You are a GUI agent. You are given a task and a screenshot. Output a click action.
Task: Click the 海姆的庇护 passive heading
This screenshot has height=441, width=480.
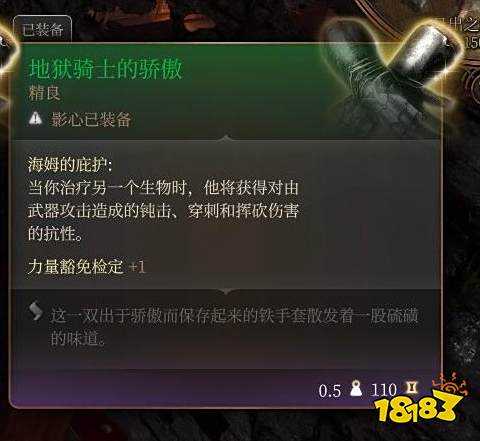coord(70,164)
